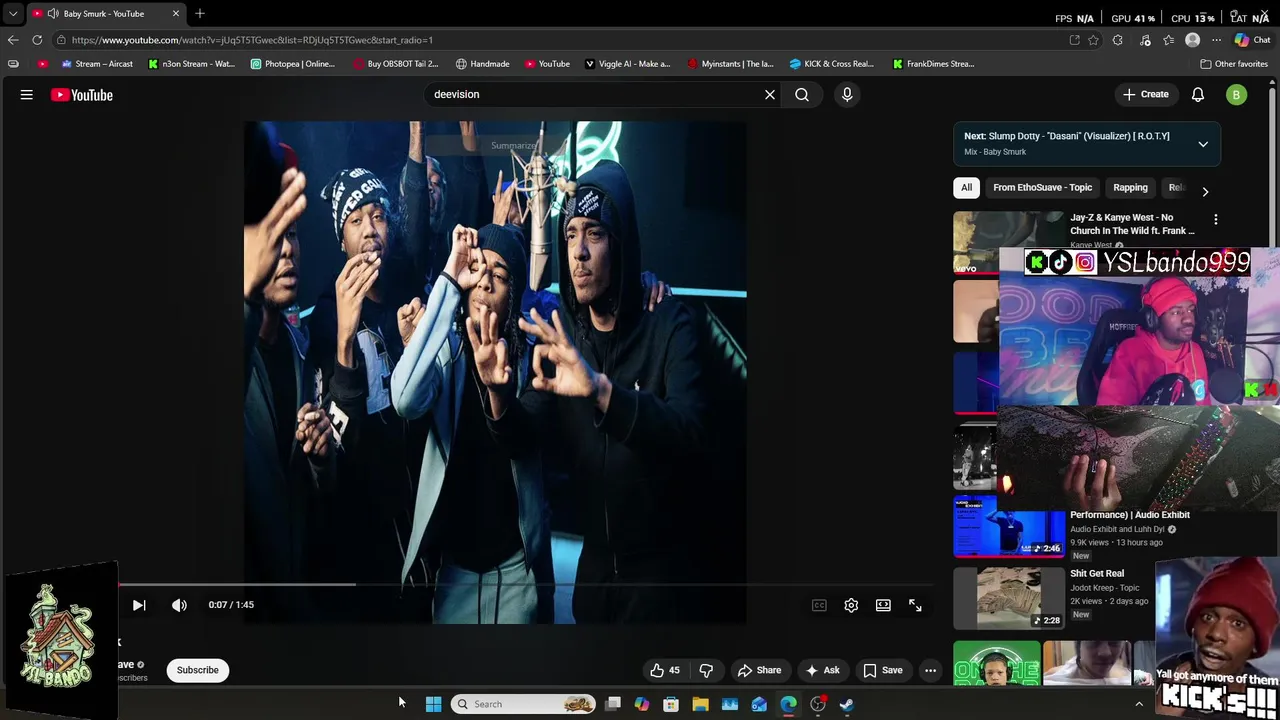
Task: Open the Copilot Chat button
Action: click(1252, 40)
